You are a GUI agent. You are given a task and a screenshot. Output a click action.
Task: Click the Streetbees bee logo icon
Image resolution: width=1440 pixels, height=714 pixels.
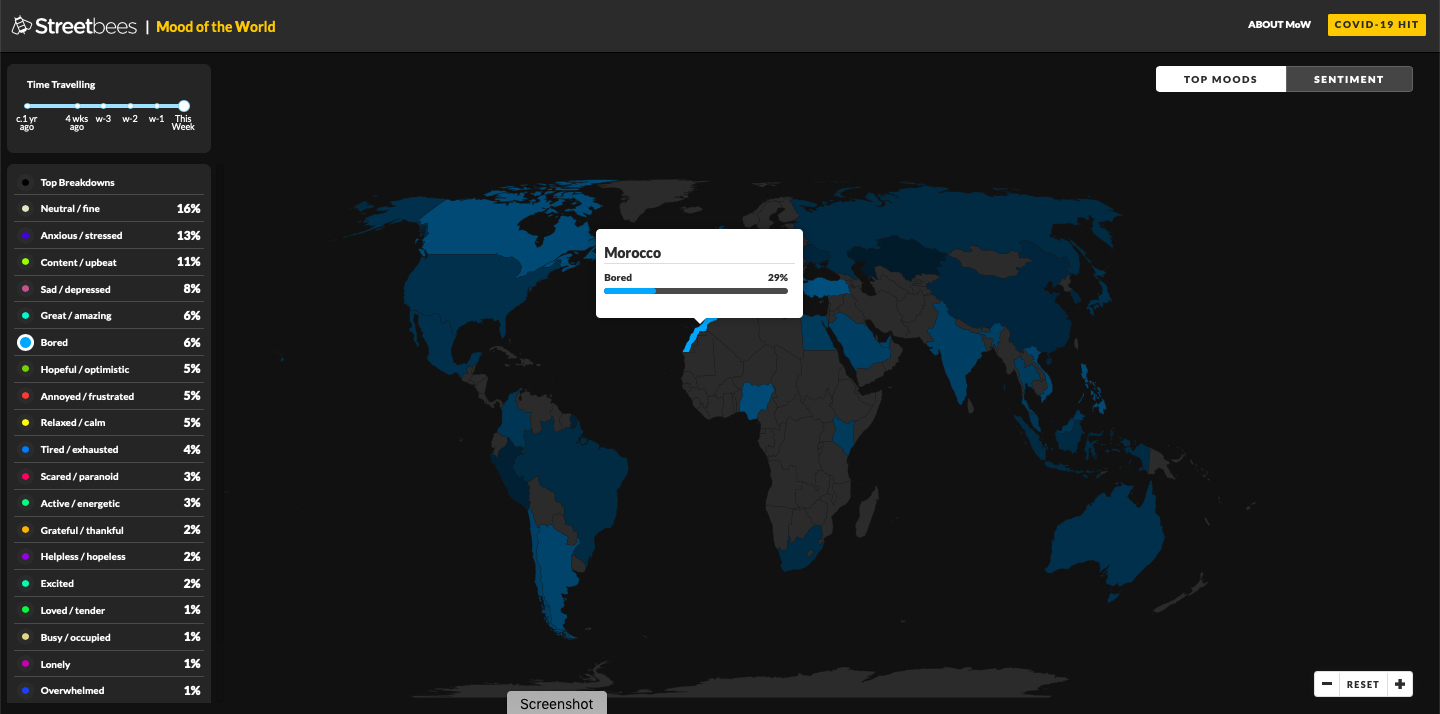tap(21, 24)
